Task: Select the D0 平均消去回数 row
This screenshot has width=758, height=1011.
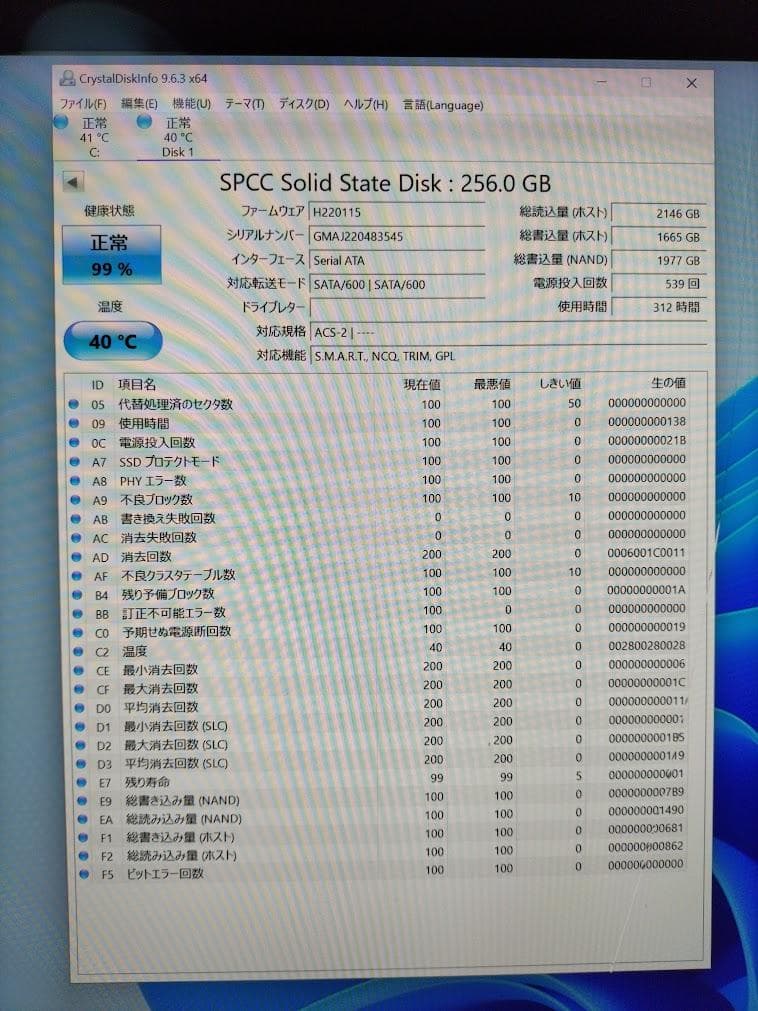Action: (x=381, y=707)
